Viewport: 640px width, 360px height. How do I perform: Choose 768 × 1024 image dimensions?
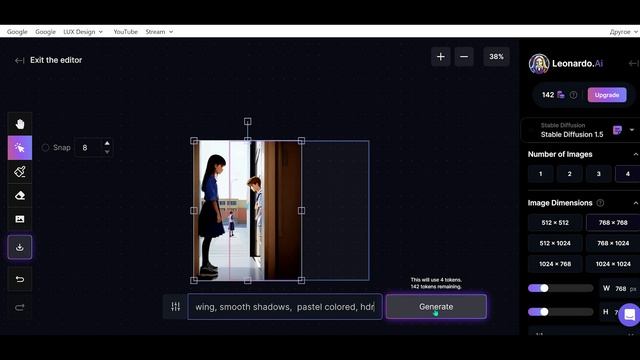pos(613,243)
